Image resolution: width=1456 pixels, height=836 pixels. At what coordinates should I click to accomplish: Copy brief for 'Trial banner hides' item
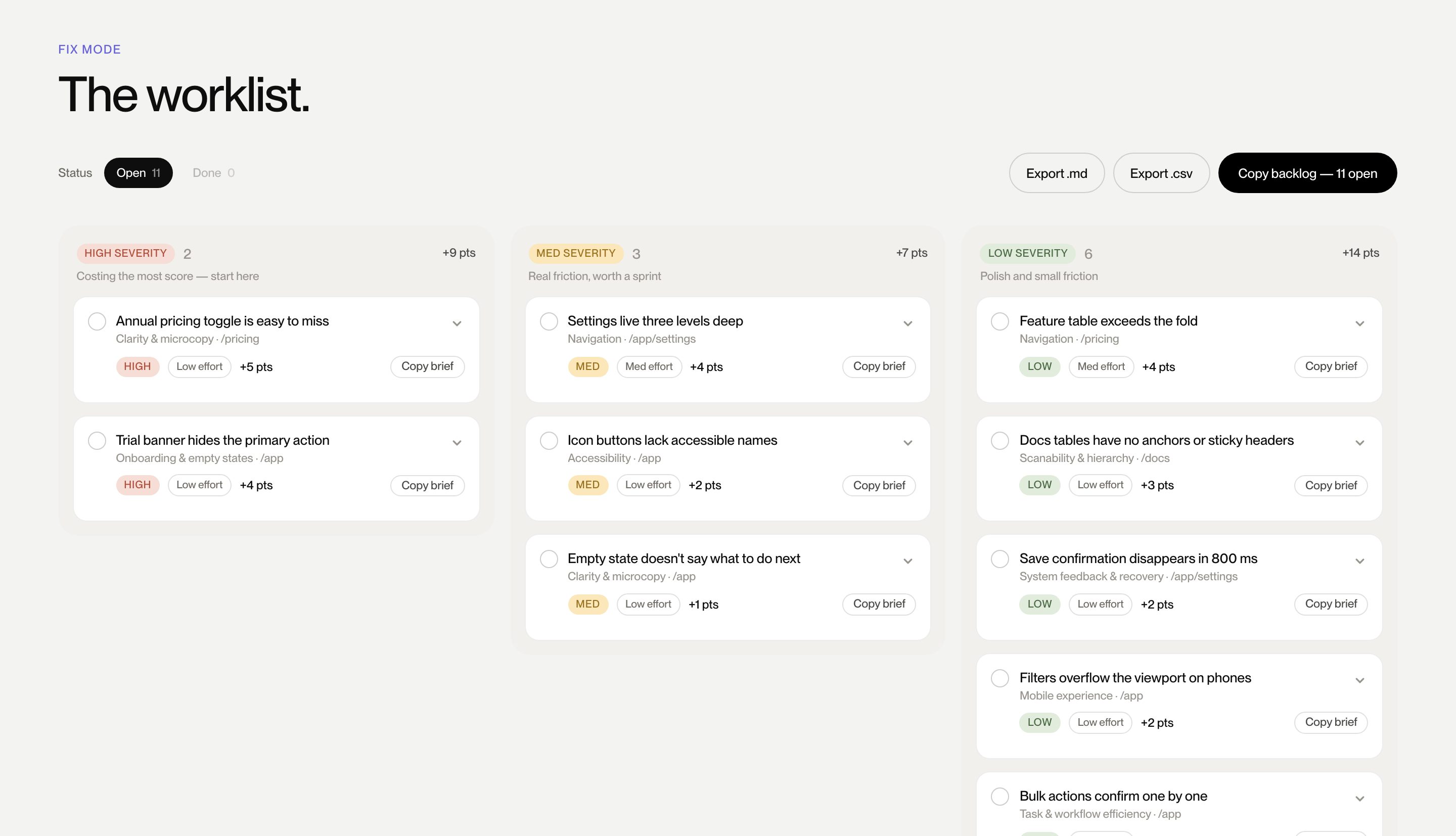[427, 485]
